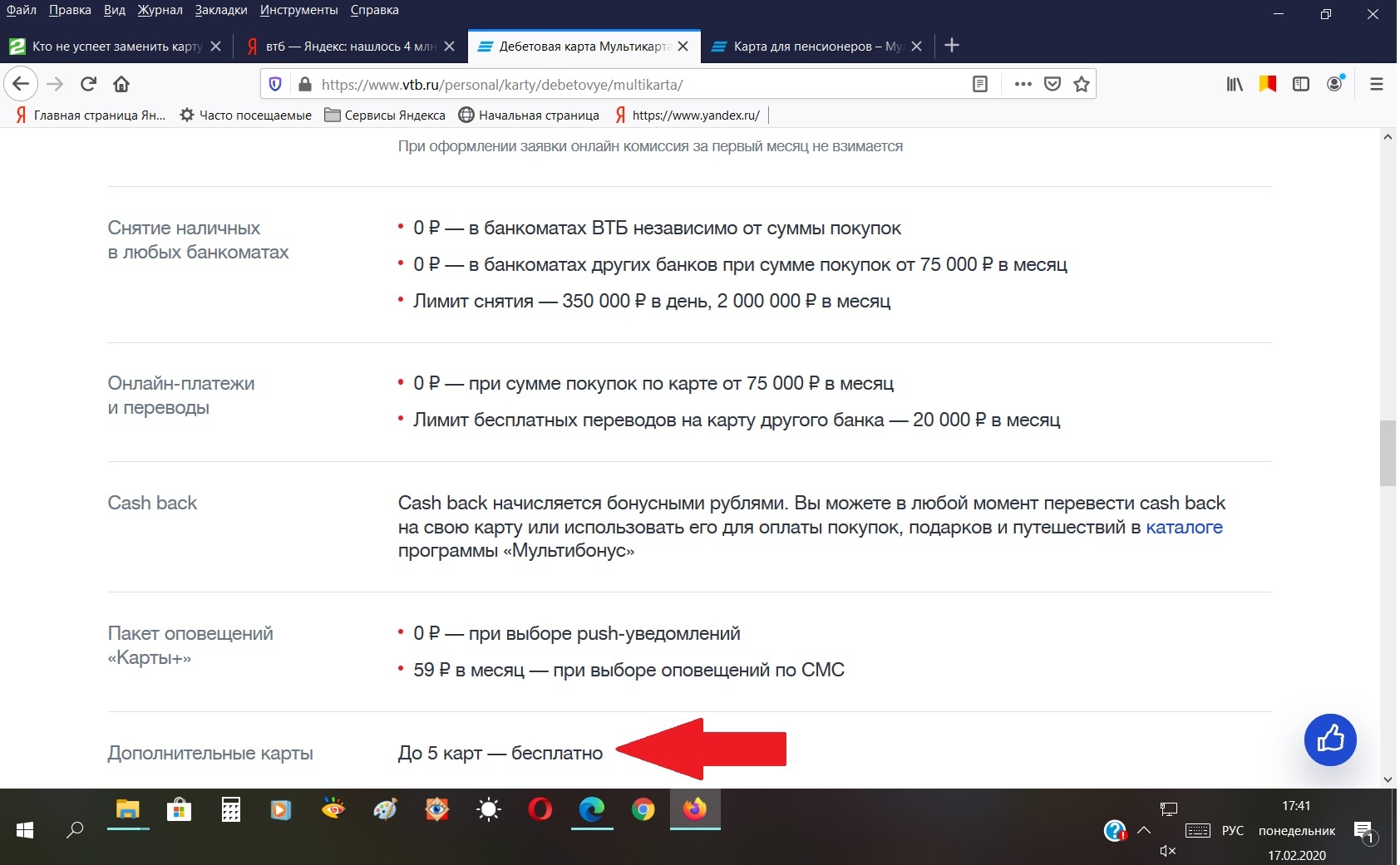Open tracking protection shield info

[275, 84]
